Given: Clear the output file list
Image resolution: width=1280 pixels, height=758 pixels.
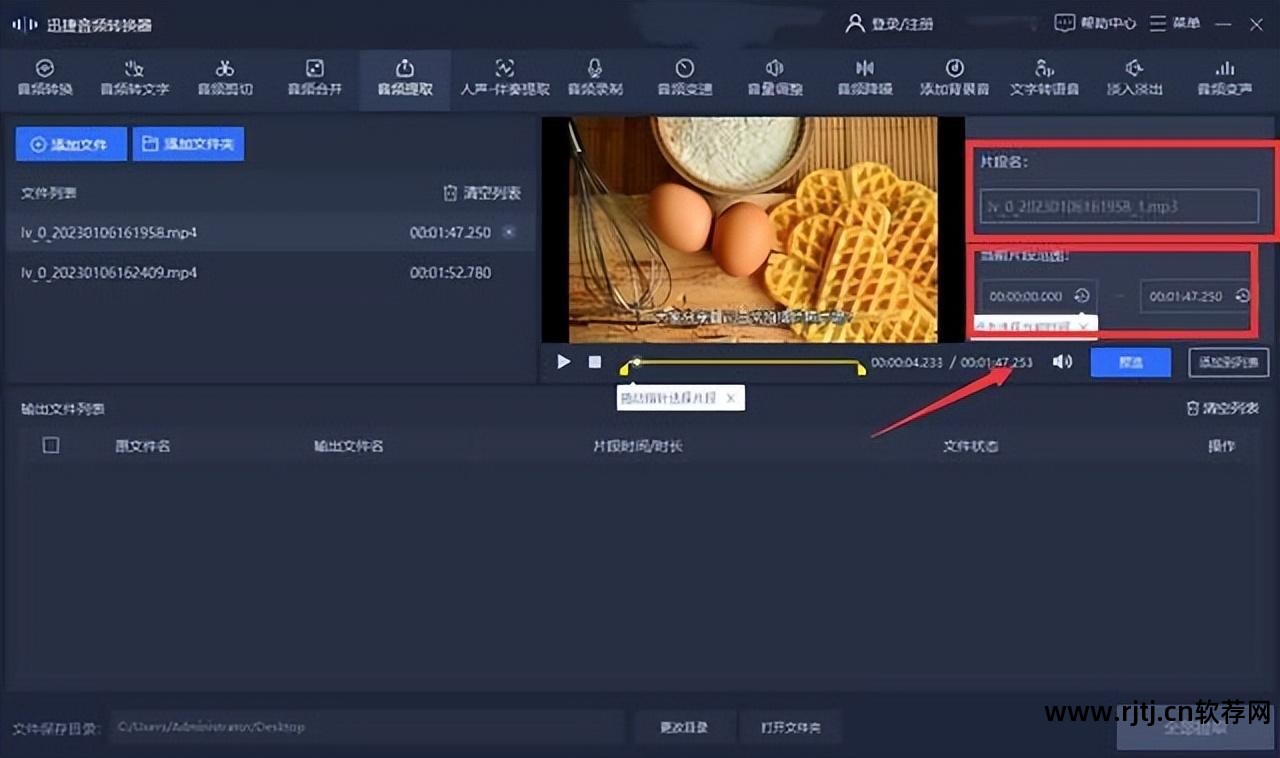Looking at the screenshot, I should (x=1222, y=408).
